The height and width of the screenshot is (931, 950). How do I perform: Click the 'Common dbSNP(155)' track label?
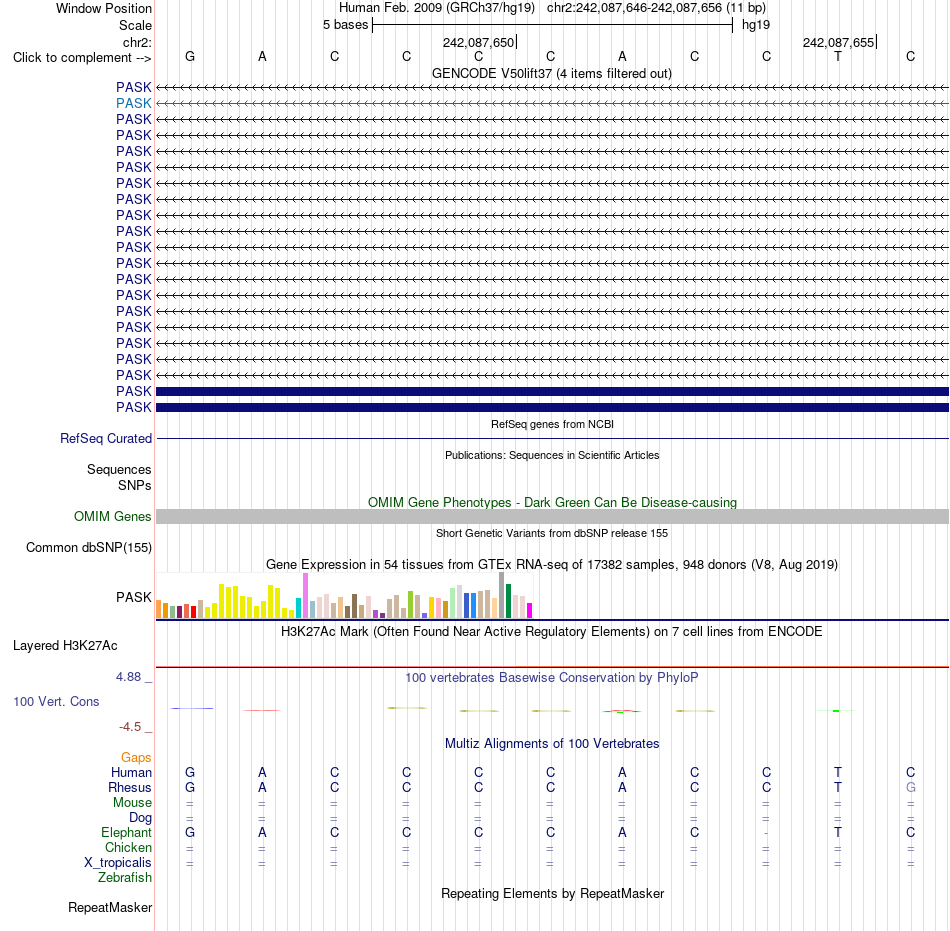pos(88,548)
